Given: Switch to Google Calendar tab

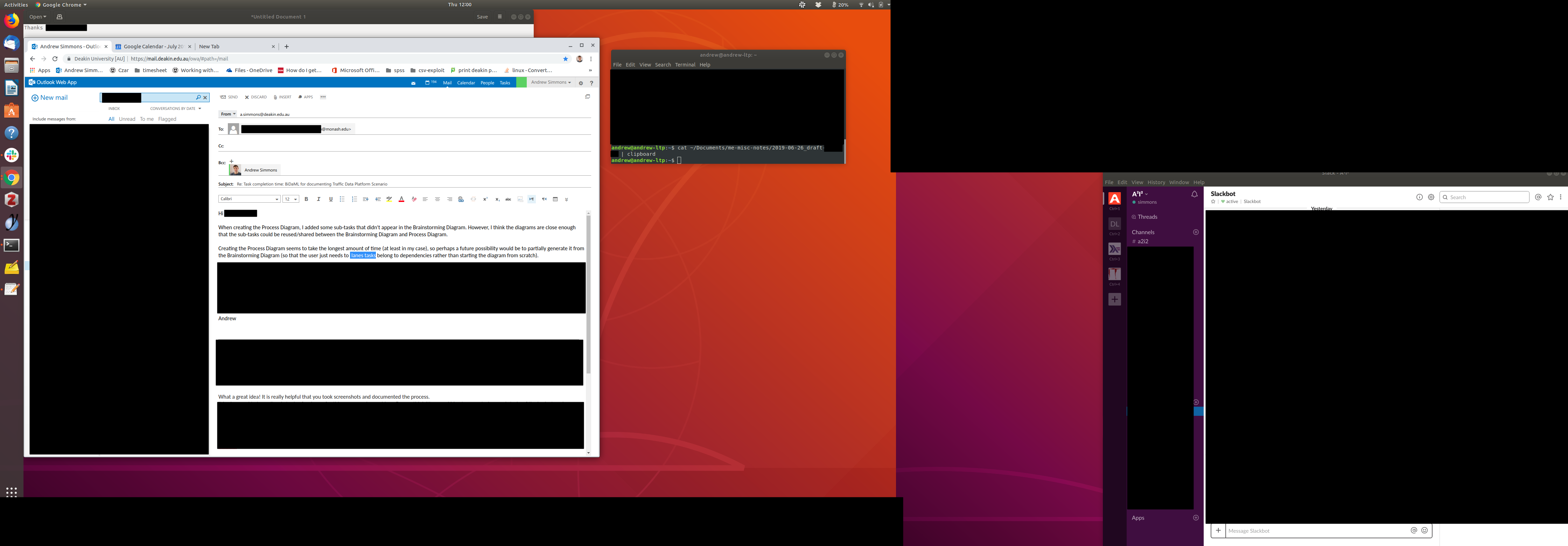Looking at the screenshot, I should point(153,46).
